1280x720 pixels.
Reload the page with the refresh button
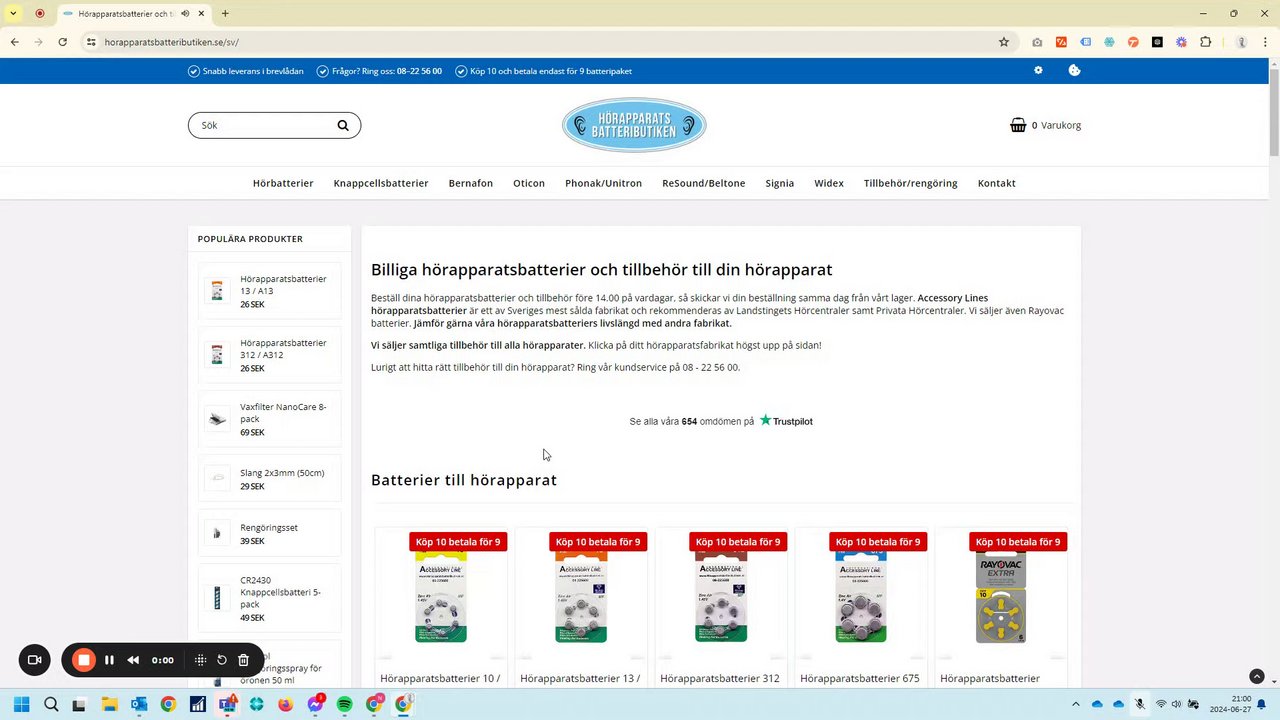tap(62, 42)
